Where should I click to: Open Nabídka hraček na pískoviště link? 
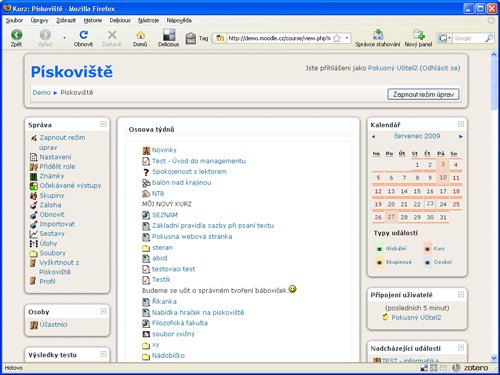(x=198, y=313)
